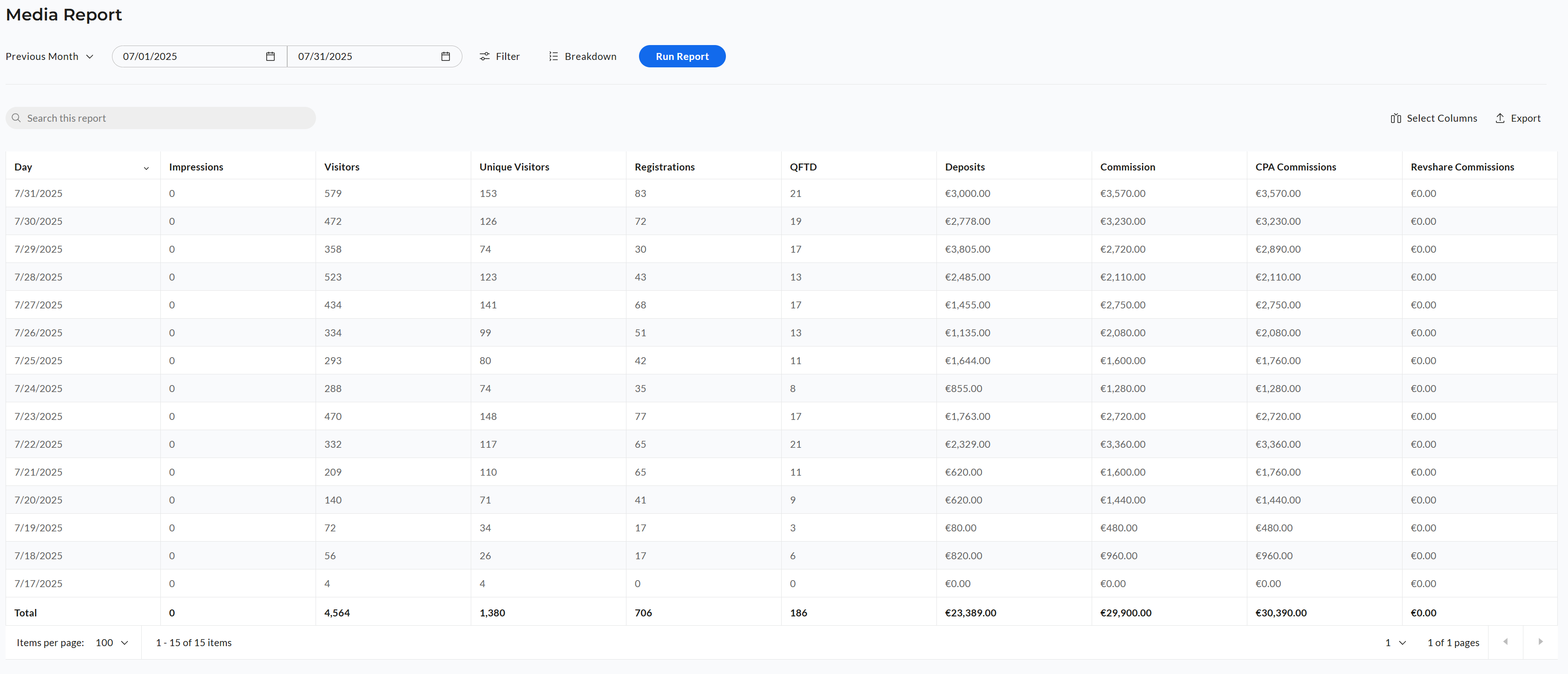
Task: Run the report
Action: [682, 57]
